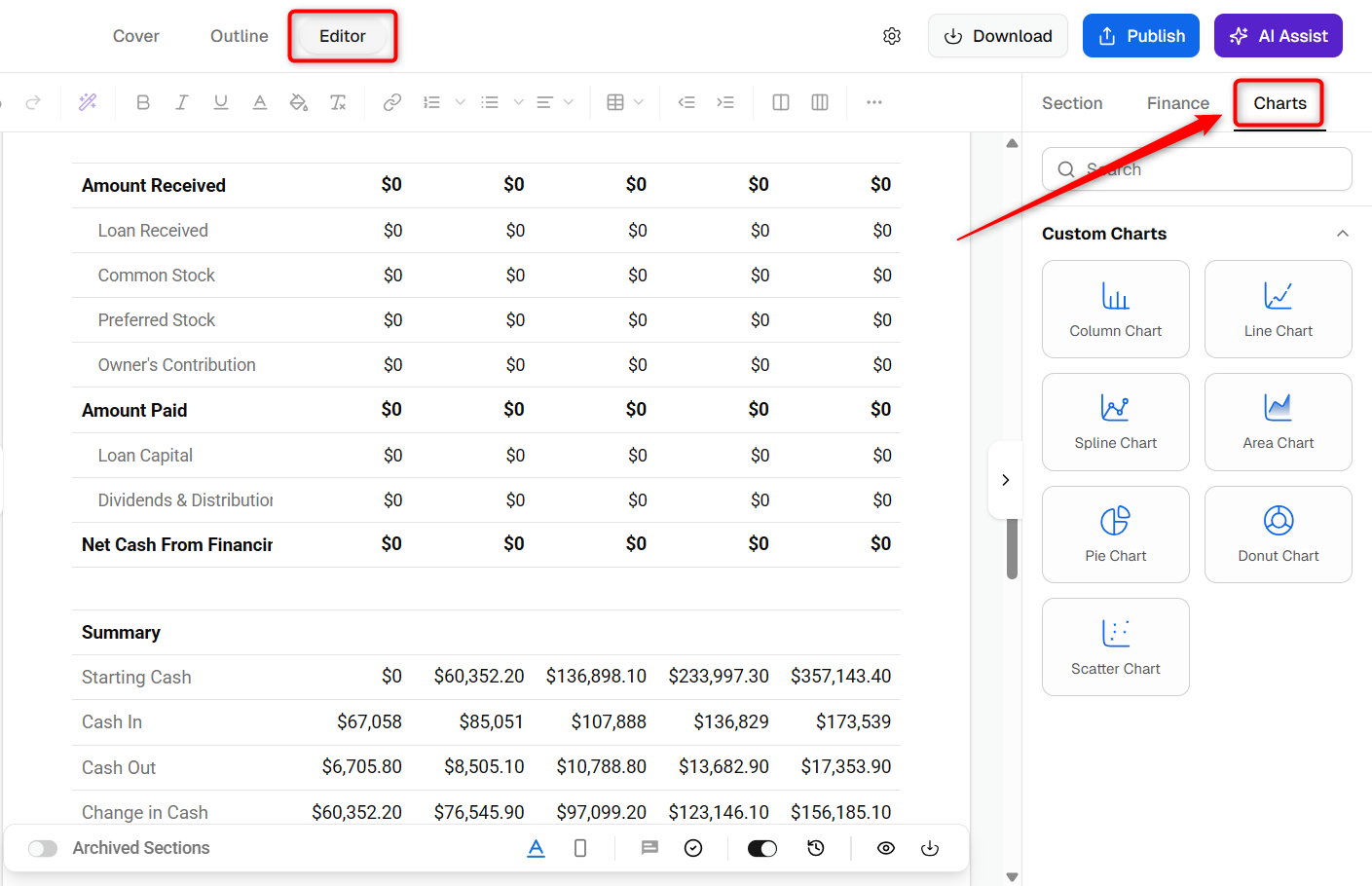
Task: Insert a bulleted list
Action: pos(490,102)
